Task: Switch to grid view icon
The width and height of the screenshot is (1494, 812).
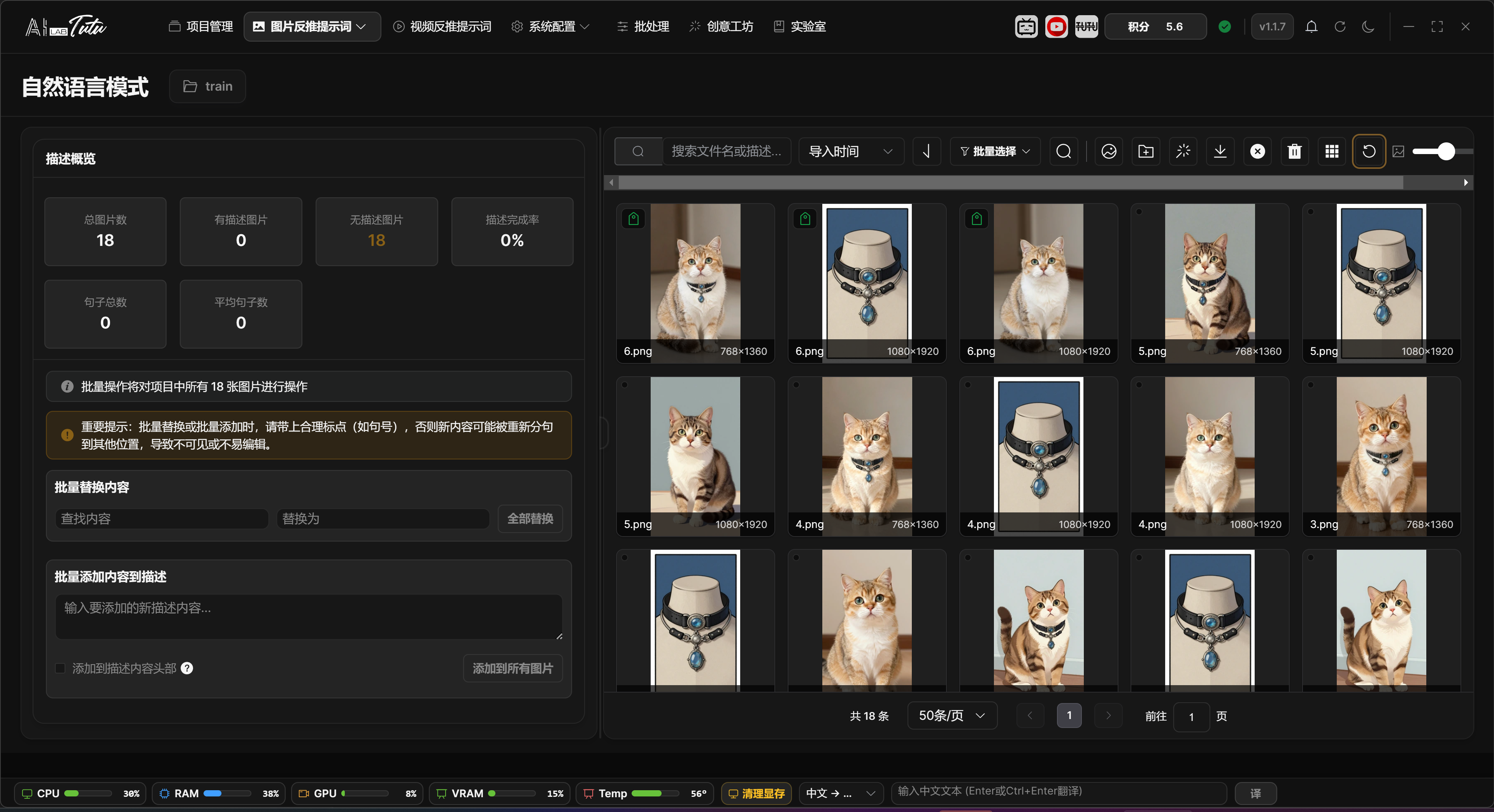Action: tap(1332, 151)
